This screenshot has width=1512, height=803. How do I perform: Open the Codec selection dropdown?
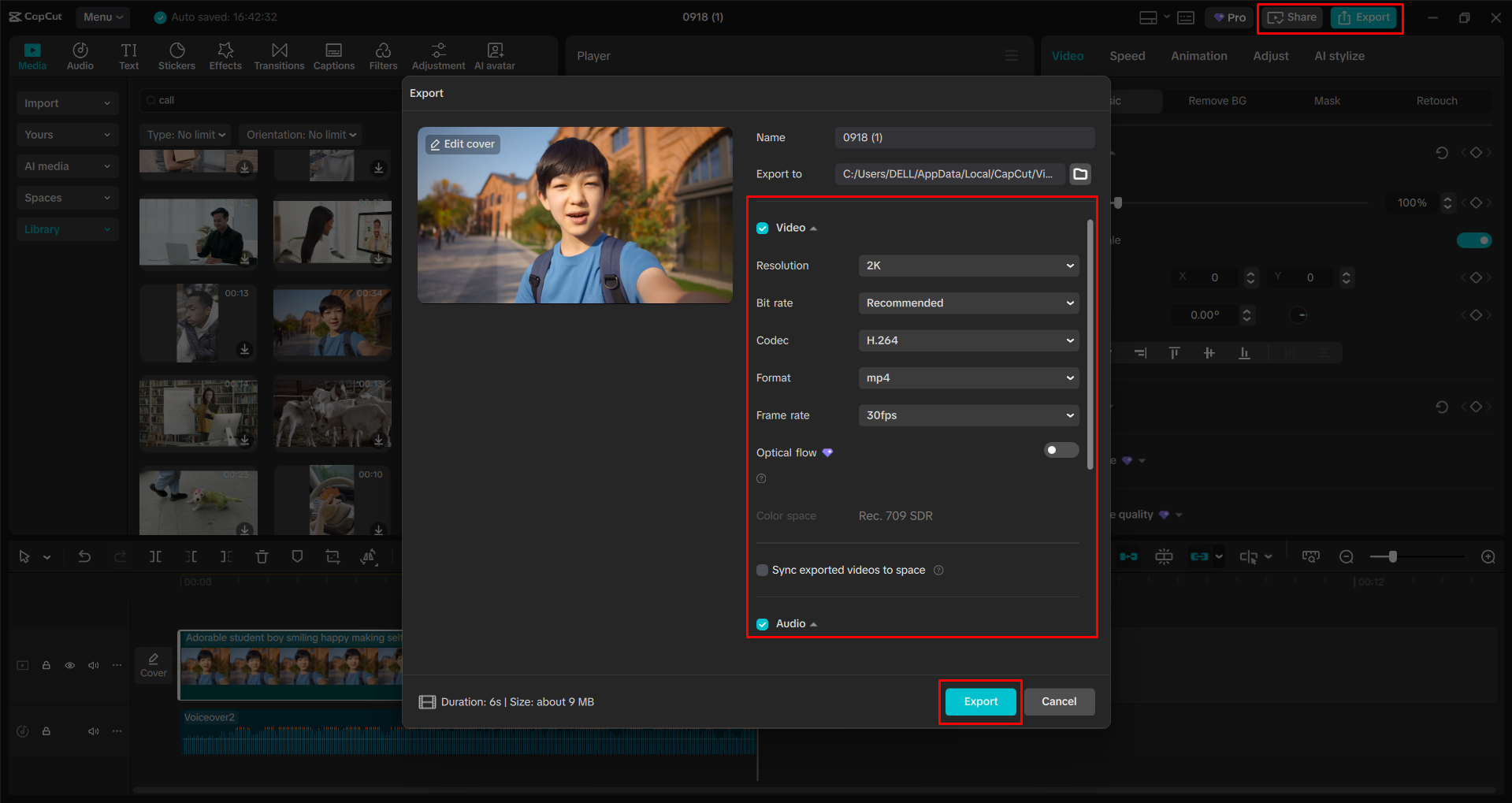(x=968, y=340)
